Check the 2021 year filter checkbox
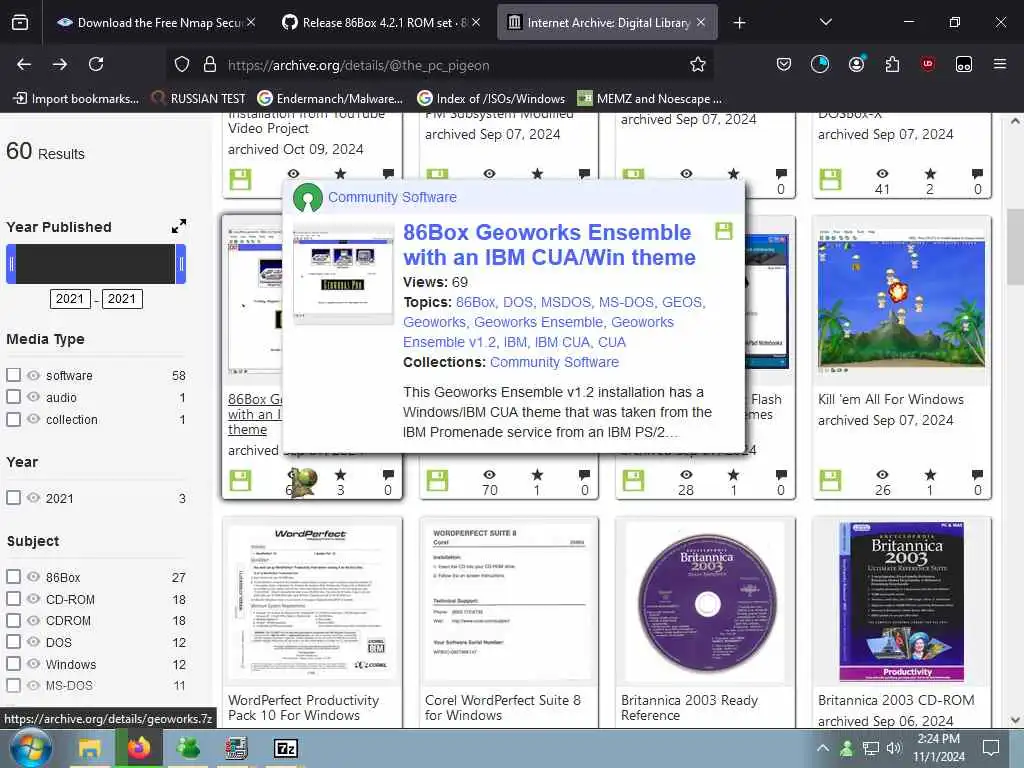The width and height of the screenshot is (1024, 768). (13, 498)
